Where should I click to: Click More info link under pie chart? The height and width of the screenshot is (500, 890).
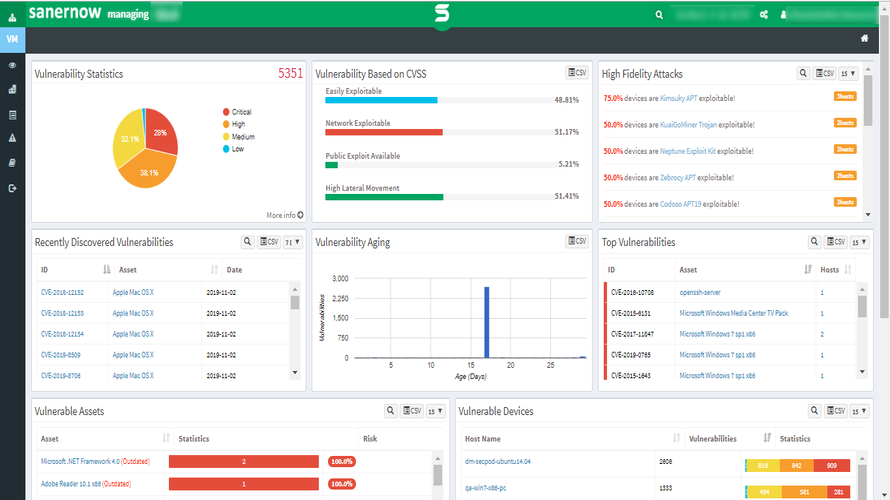[285, 215]
